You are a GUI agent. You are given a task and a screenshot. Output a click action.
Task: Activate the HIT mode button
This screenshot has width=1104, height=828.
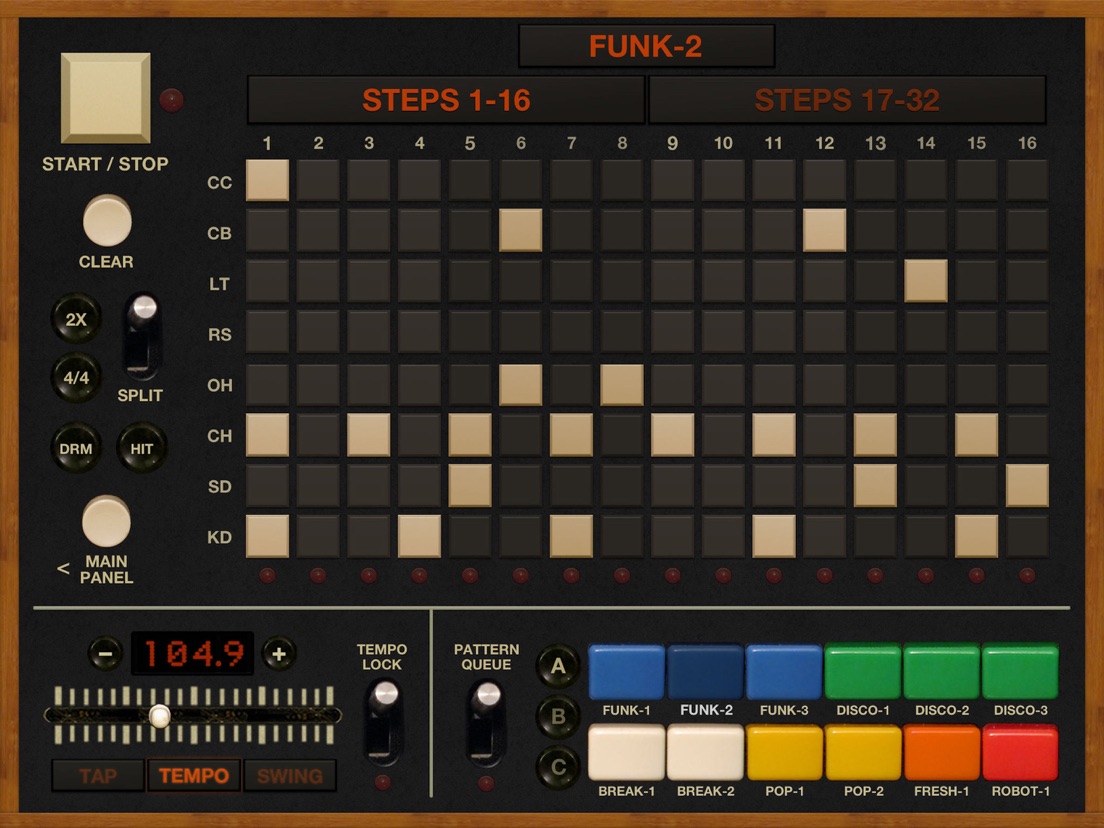141,448
